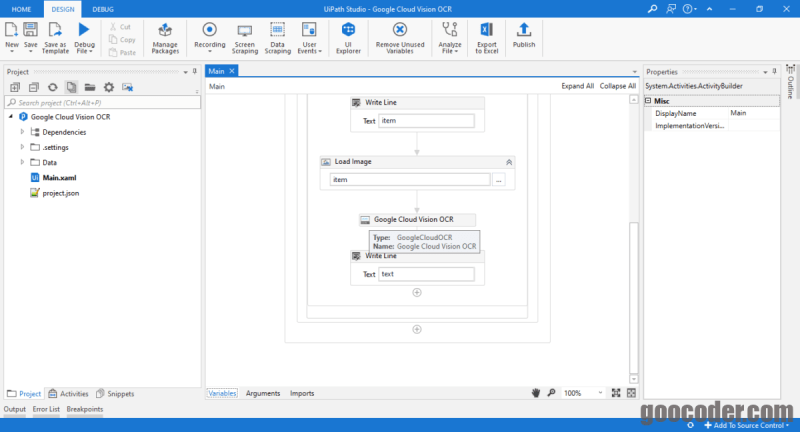
Task: Click the designer zoom magnifier icon
Action: coord(552,393)
